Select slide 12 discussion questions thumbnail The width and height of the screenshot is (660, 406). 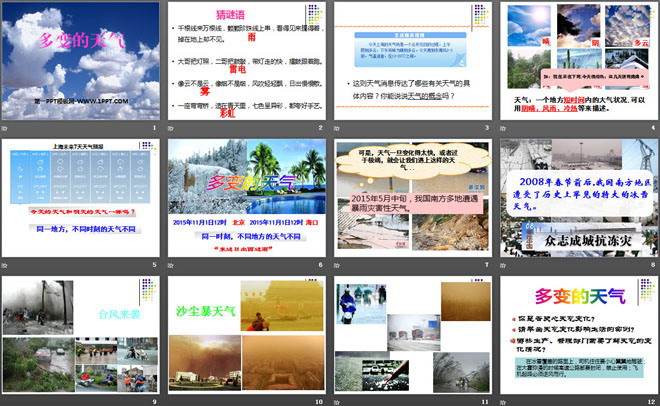pyautogui.click(x=579, y=335)
